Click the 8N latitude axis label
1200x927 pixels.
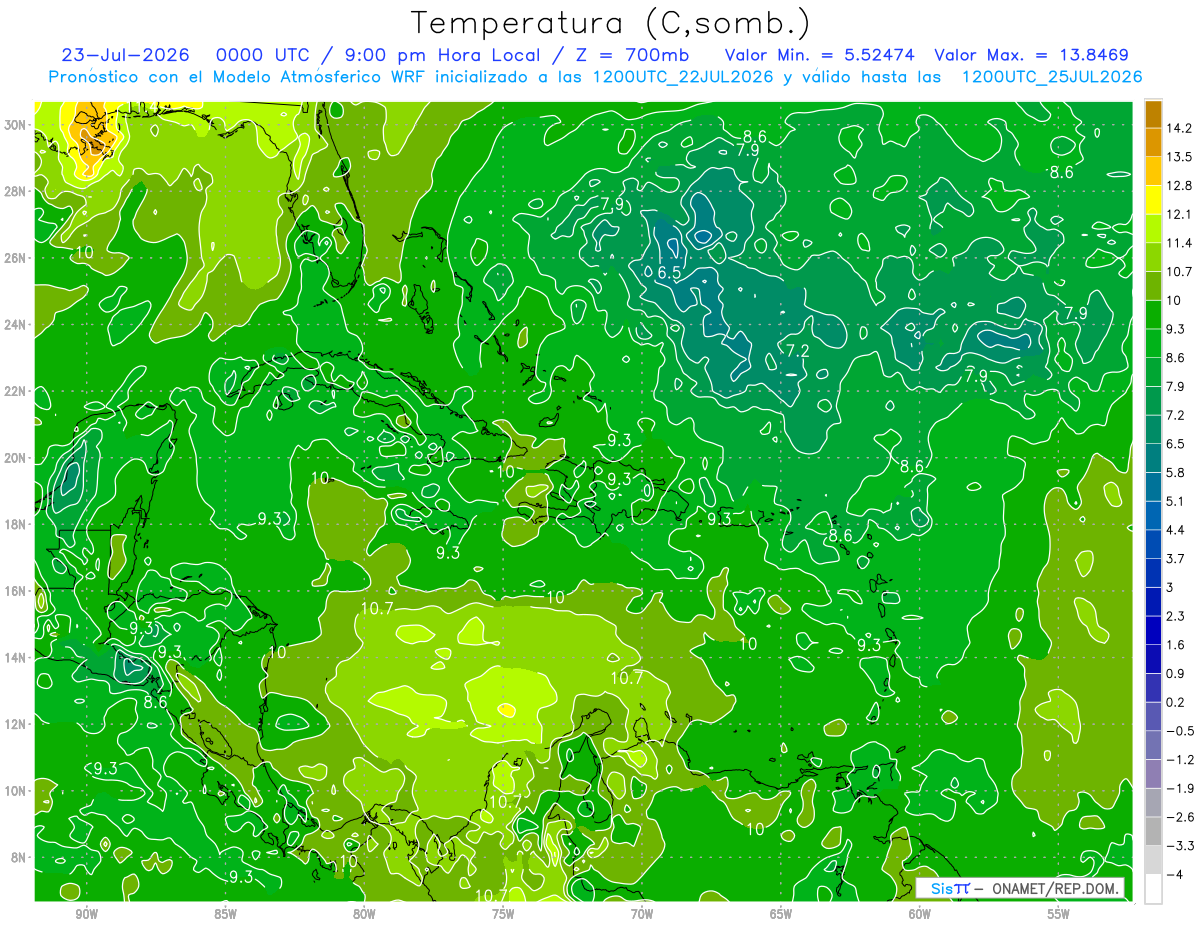(20, 858)
